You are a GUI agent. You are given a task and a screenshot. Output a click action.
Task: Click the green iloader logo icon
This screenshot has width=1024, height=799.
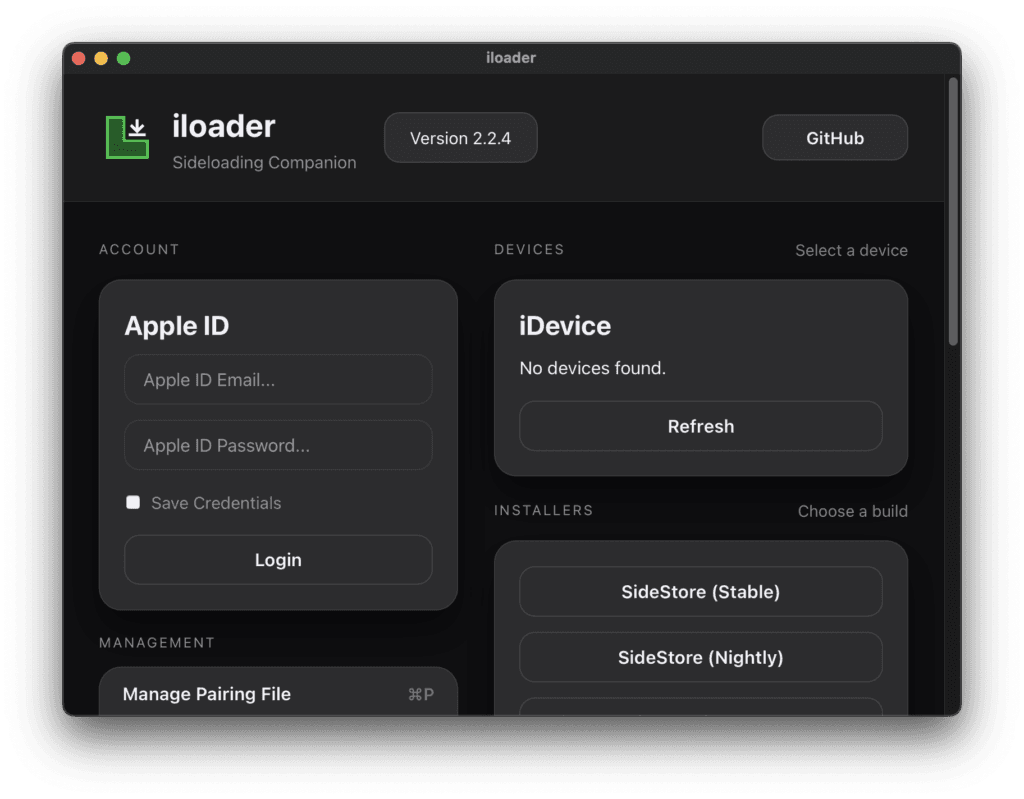pyautogui.click(x=127, y=137)
